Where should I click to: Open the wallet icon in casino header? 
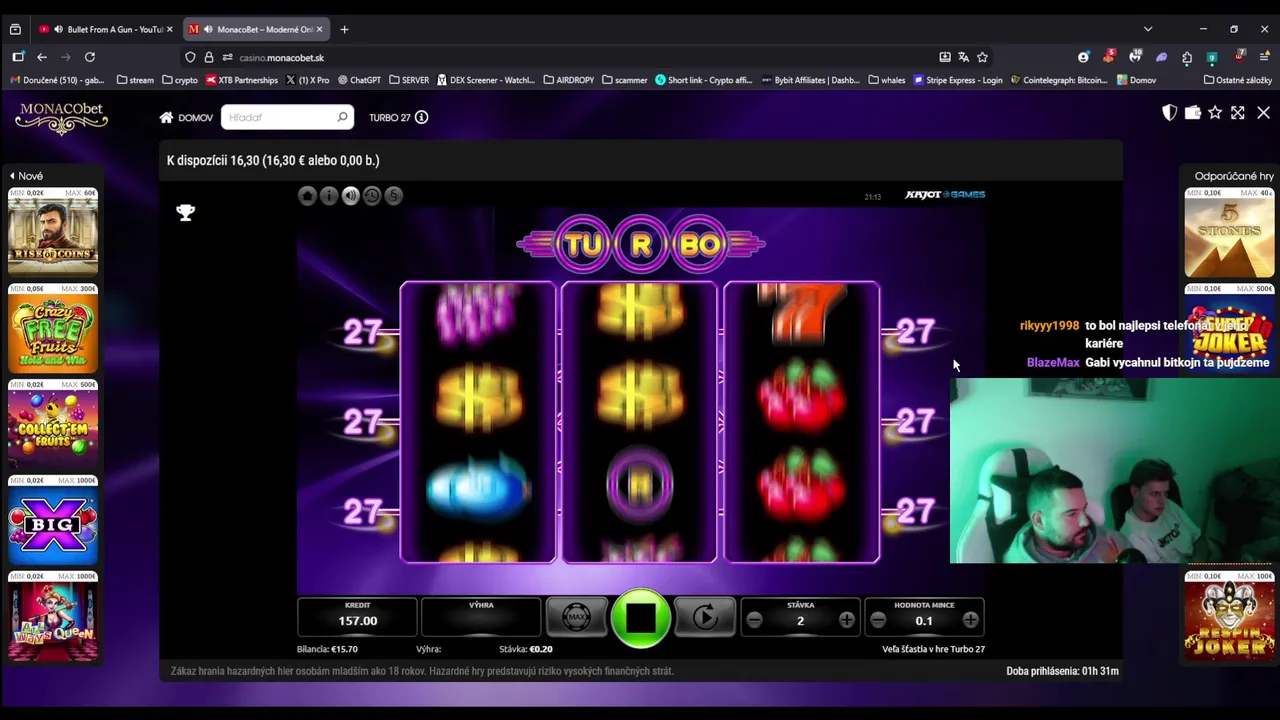coord(1192,113)
